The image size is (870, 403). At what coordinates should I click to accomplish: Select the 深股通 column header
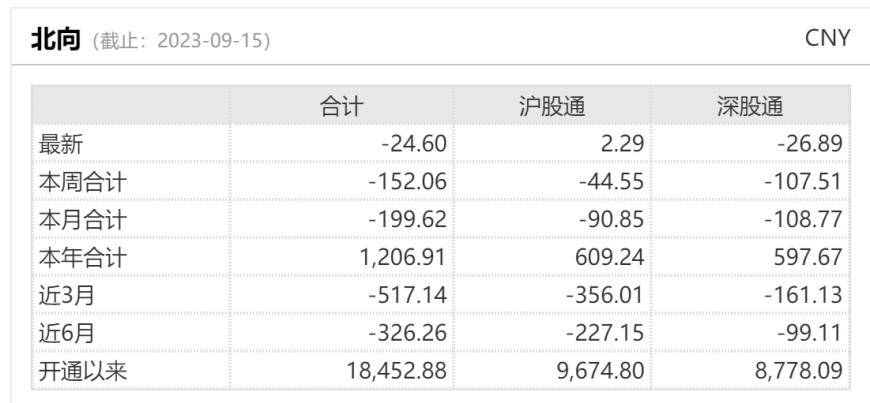coord(750,106)
